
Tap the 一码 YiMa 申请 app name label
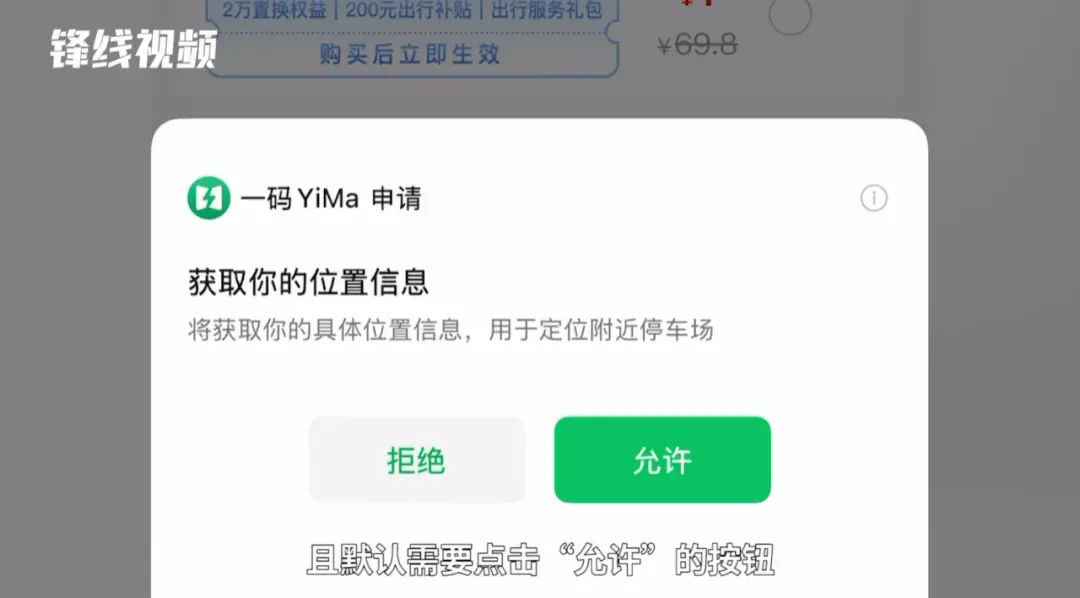[x=331, y=198]
